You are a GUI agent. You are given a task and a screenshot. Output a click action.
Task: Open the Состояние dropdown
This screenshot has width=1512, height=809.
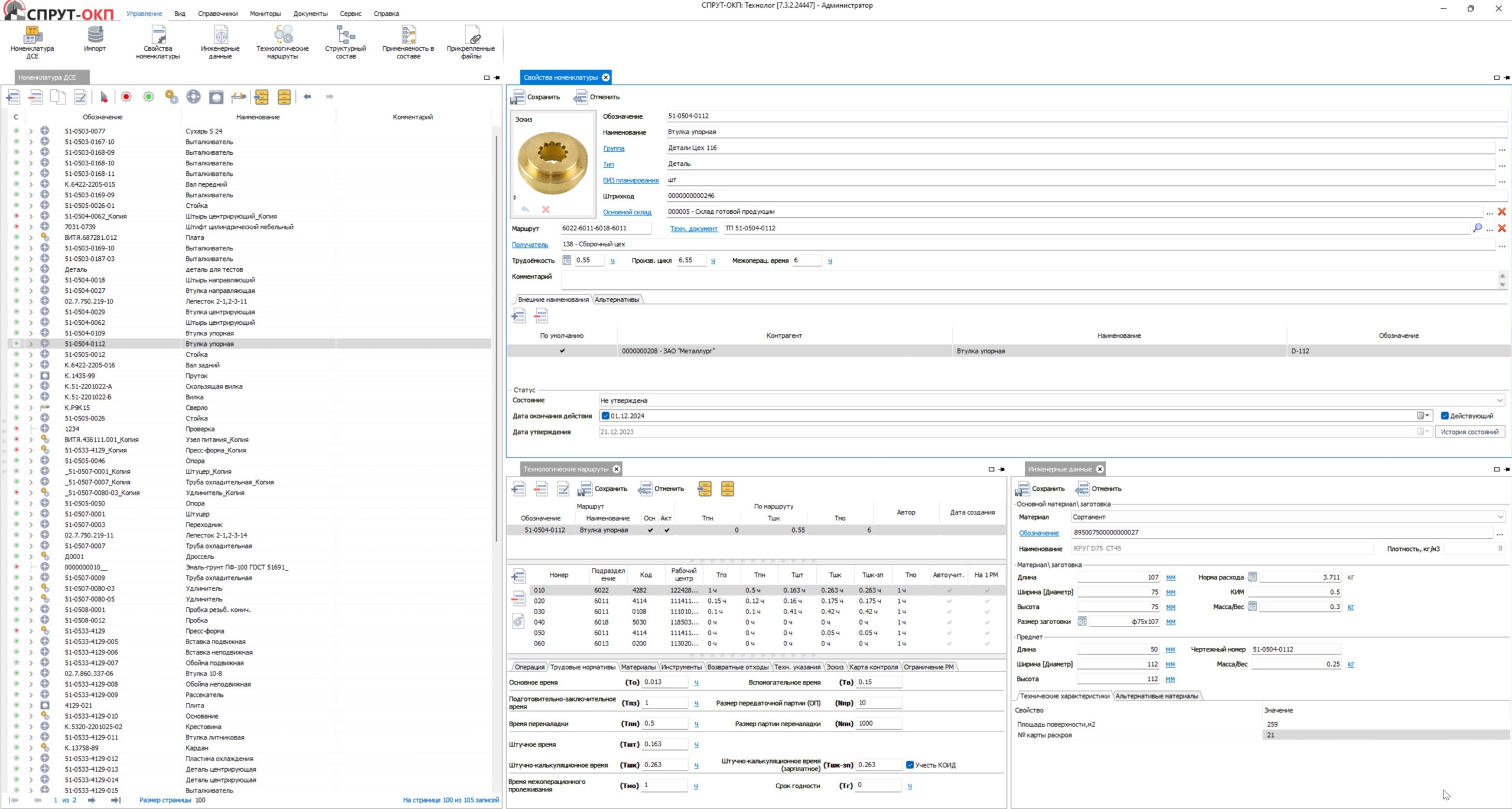click(x=1500, y=400)
